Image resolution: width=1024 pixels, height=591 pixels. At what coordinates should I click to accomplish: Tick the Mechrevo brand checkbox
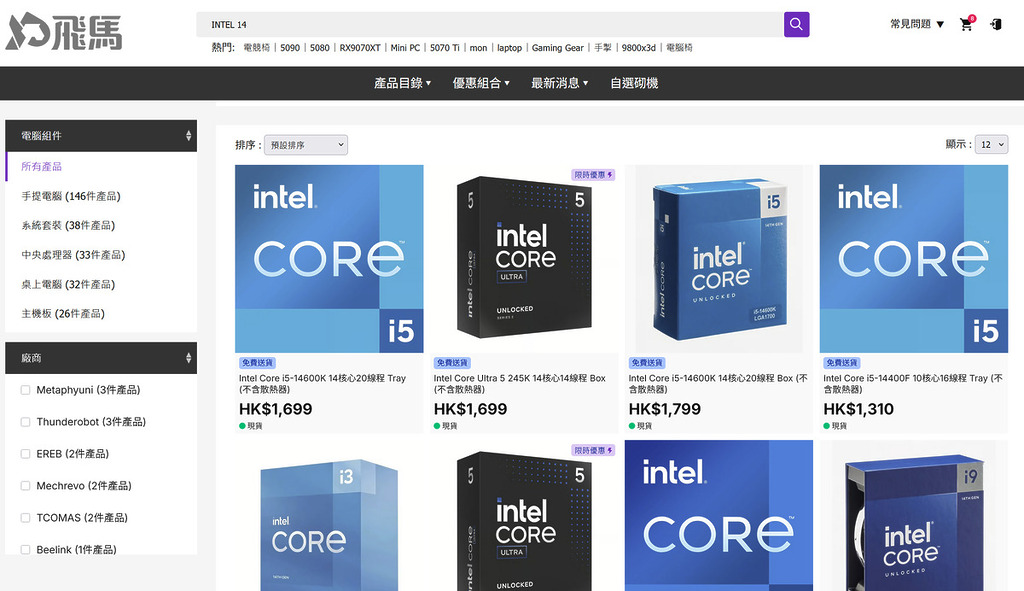tap(26, 486)
